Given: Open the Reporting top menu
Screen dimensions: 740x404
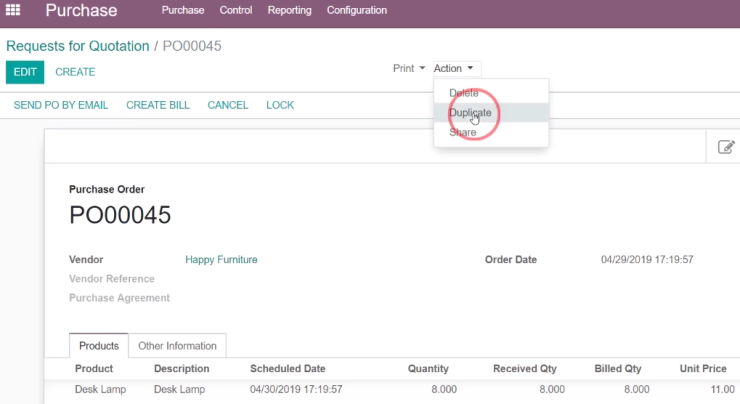Looking at the screenshot, I should pyautogui.click(x=289, y=10).
